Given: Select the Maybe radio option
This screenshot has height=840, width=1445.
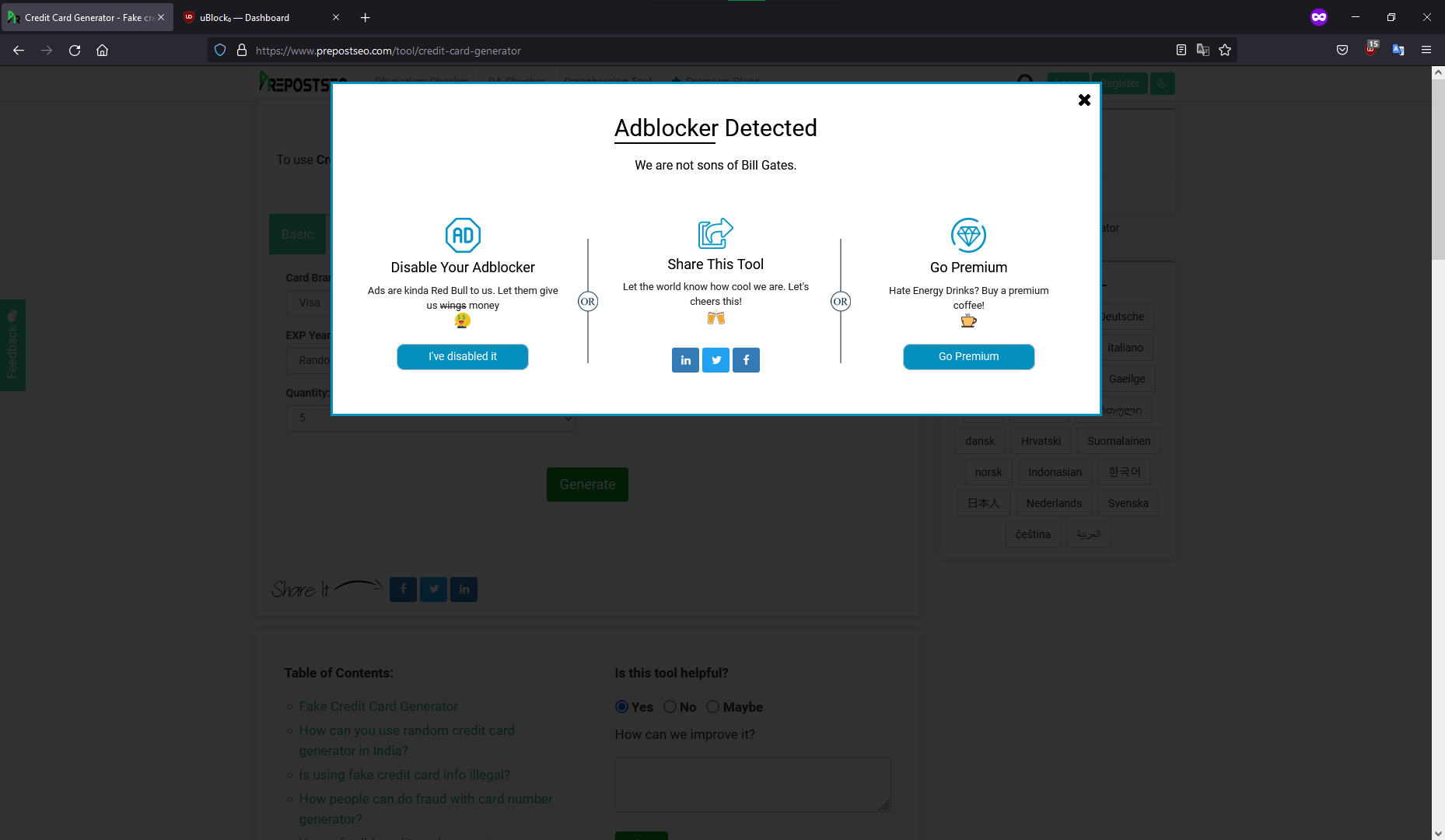Looking at the screenshot, I should [x=712, y=706].
